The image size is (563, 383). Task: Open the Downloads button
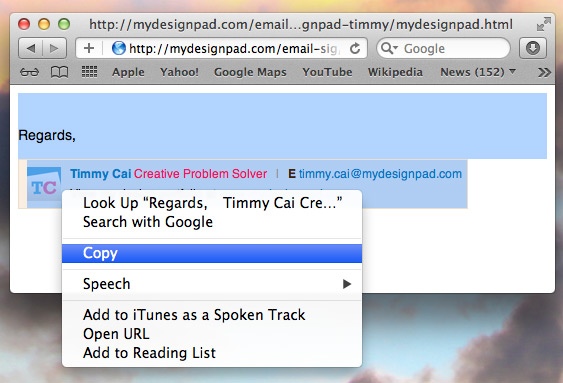click(533, 48)
